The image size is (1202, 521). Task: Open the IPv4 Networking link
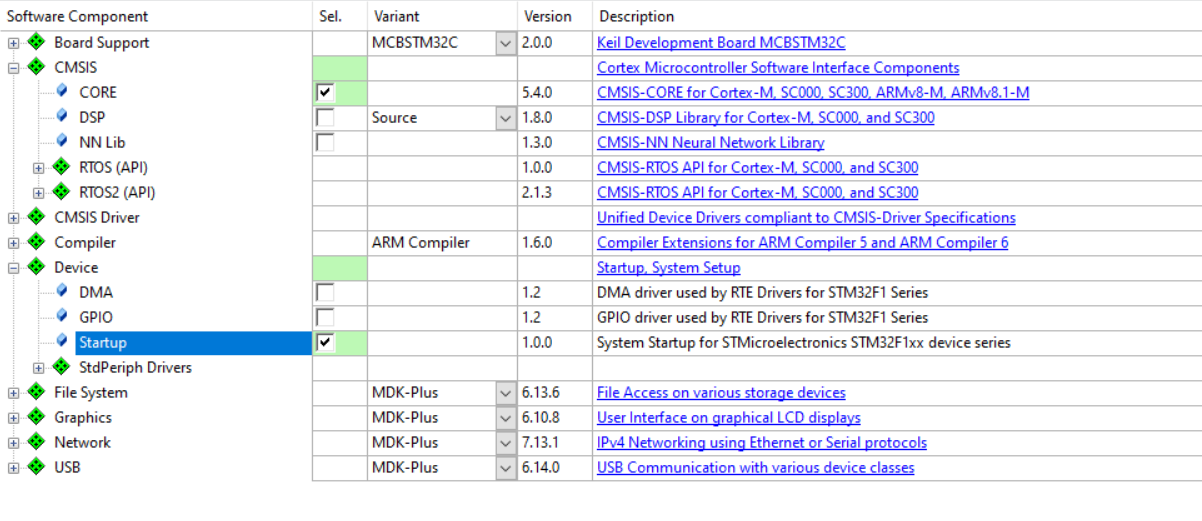pyautogui.click(x=762, y=443)
